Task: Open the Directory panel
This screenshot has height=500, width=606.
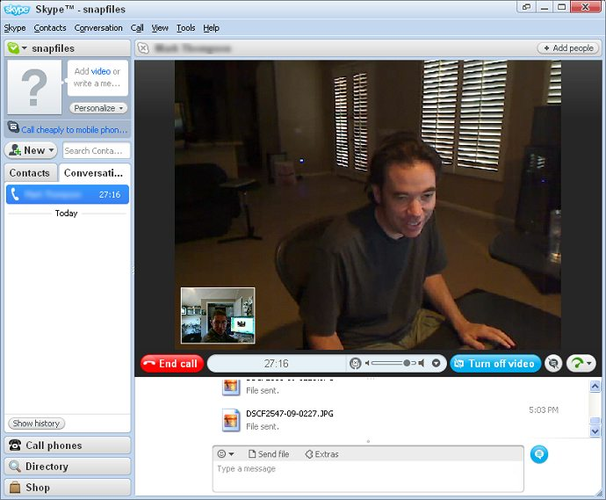Action: point(67,466)
